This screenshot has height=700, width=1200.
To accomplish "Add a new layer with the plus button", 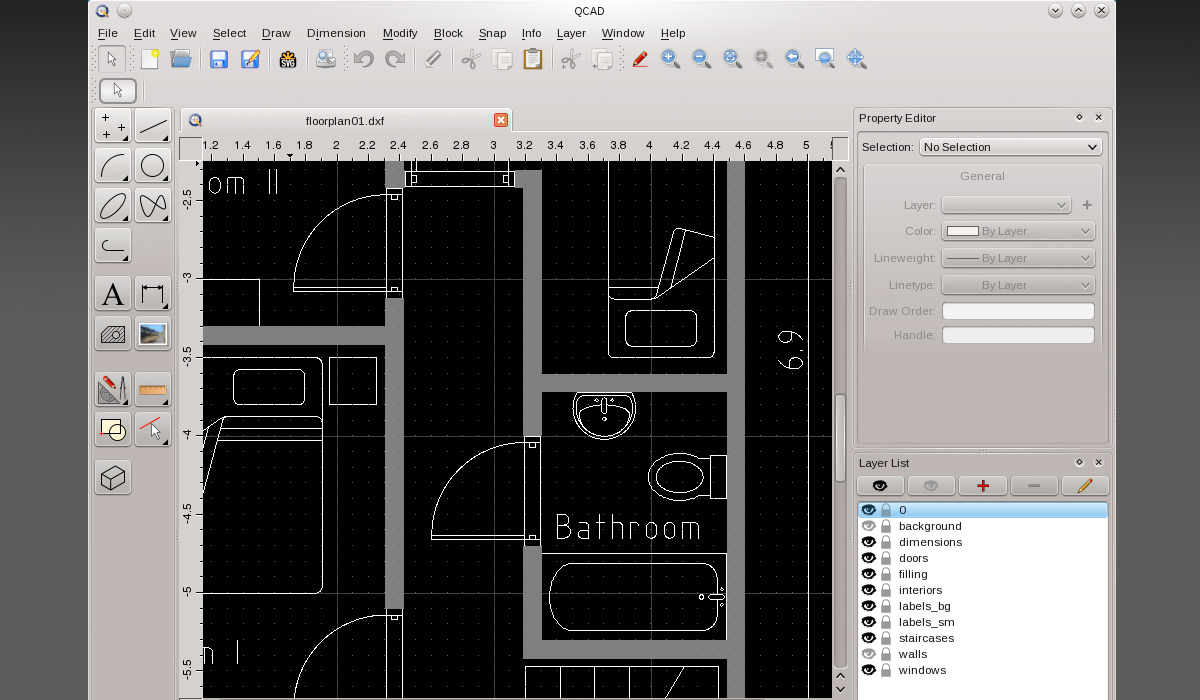I will tap(983, 485).
